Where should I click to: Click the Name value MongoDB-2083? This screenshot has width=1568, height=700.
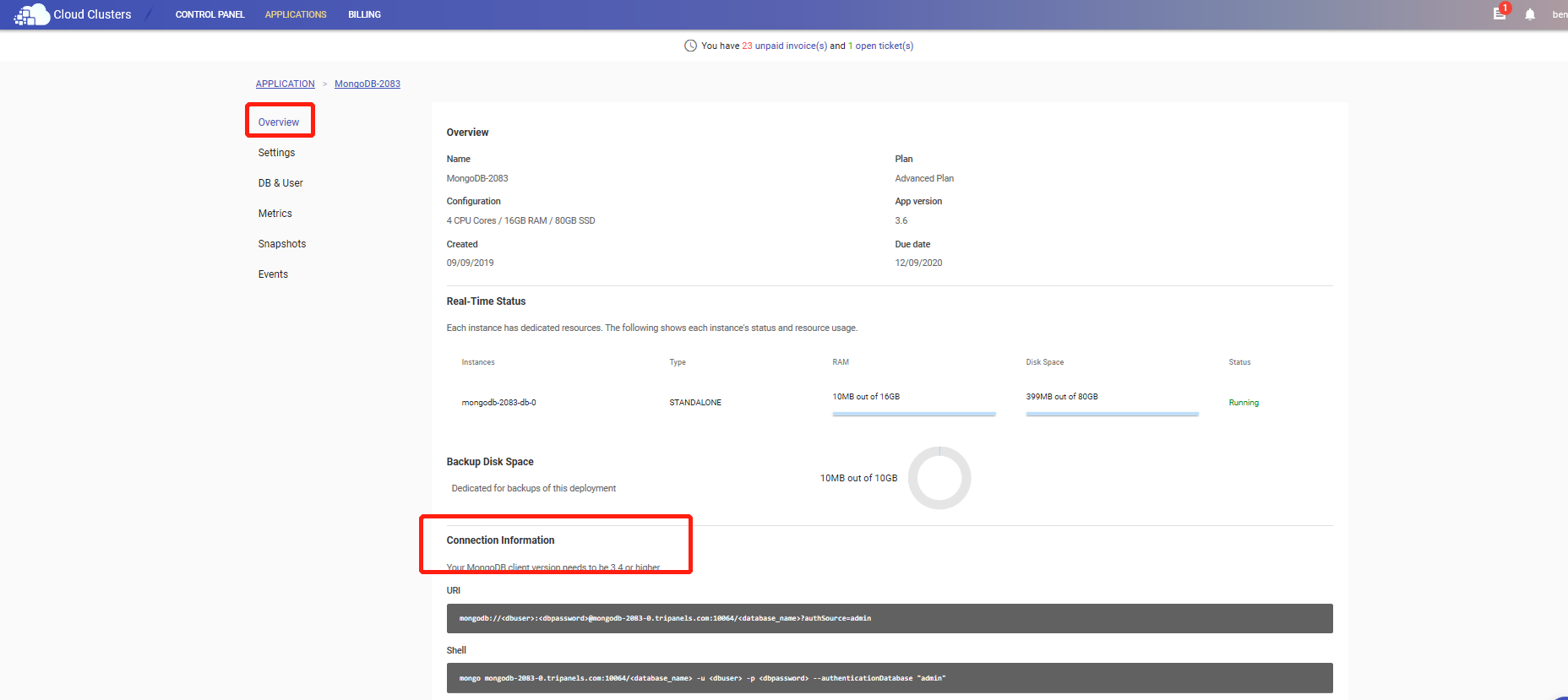click(477, 178)
